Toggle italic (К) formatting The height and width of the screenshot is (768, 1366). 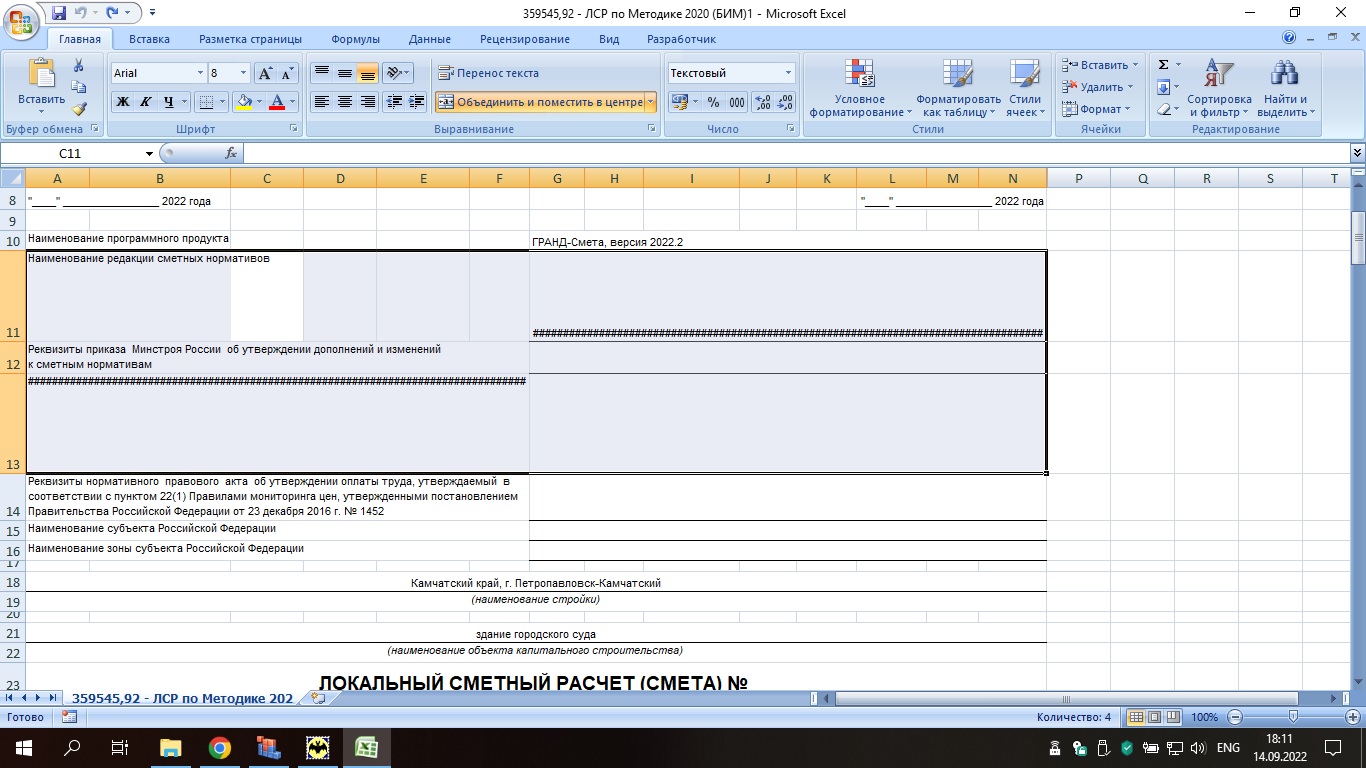coord(145,102)
